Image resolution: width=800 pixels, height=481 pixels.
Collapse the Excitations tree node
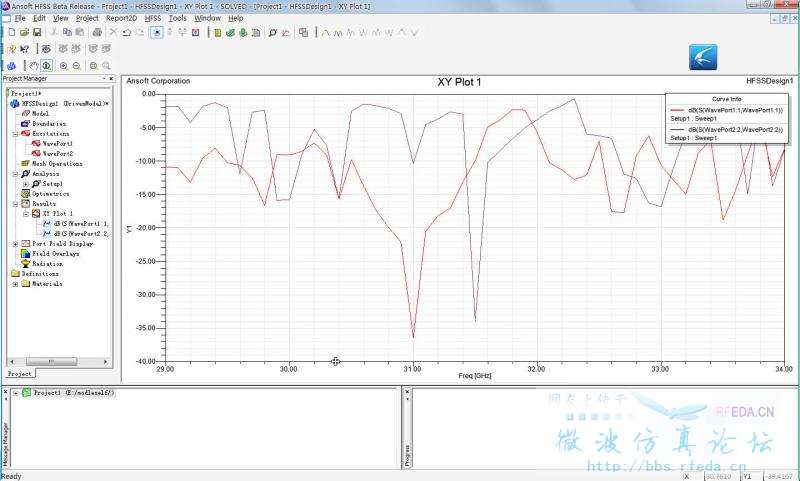coord(15,134)
